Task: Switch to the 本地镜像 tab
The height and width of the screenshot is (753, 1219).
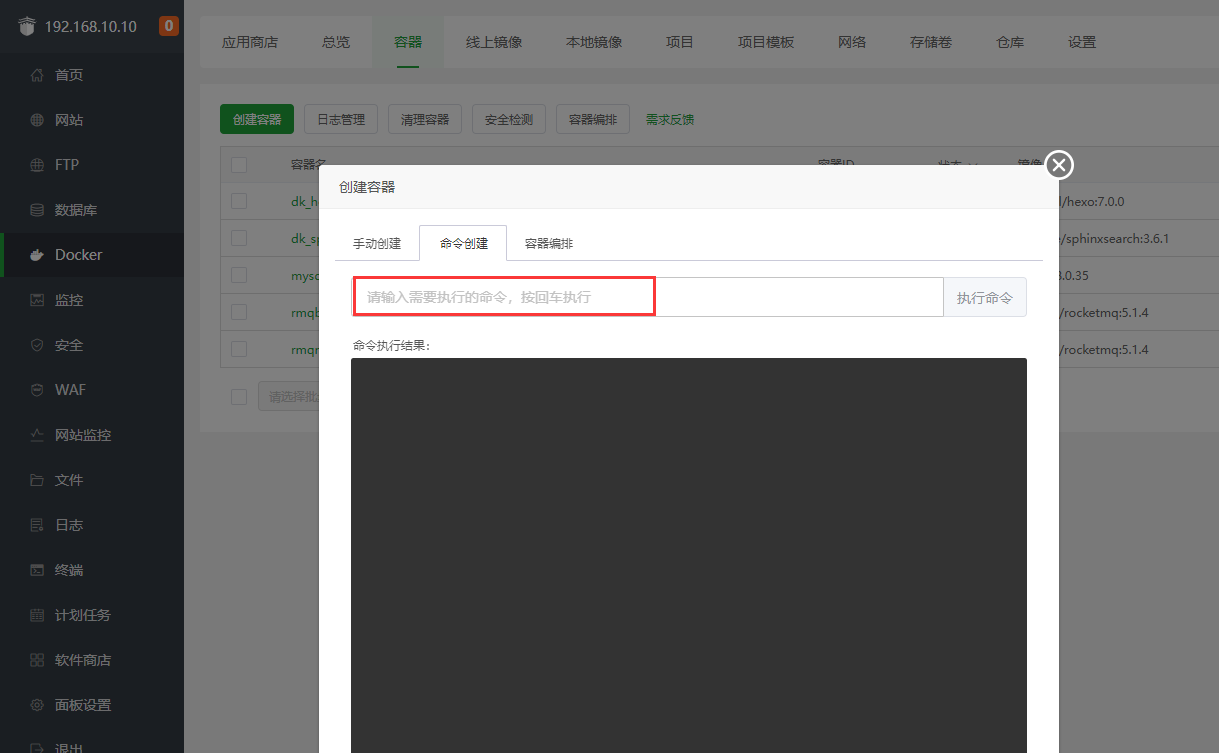Action: point(594,42)
